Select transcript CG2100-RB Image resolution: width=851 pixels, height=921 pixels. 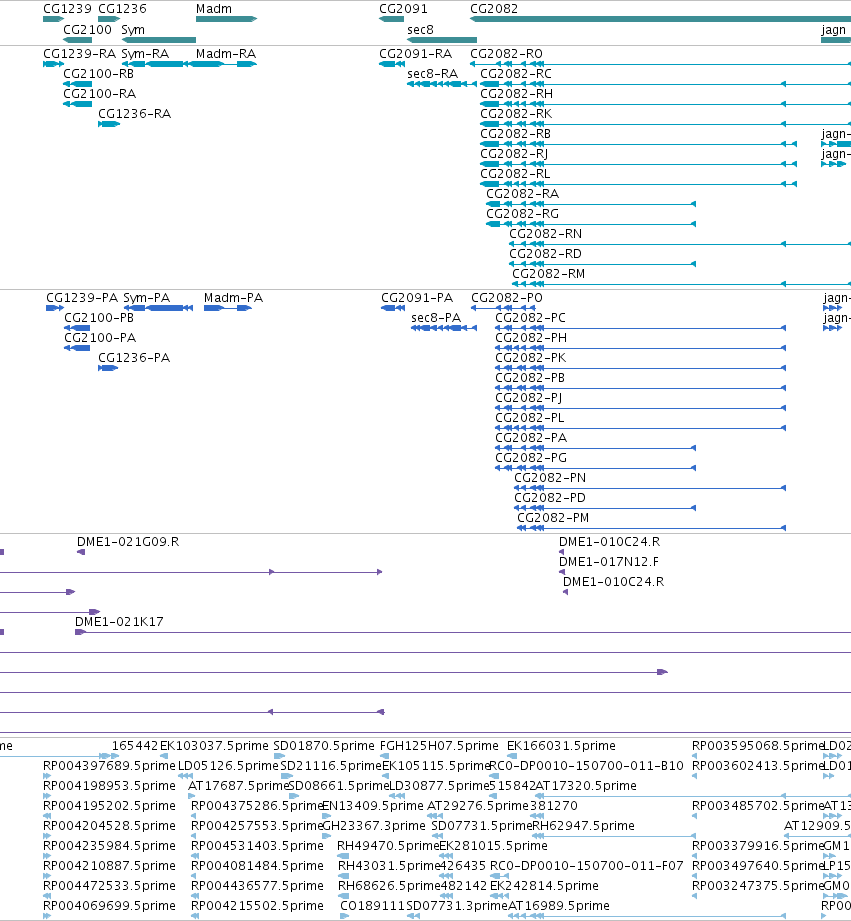tap(99, 74)
